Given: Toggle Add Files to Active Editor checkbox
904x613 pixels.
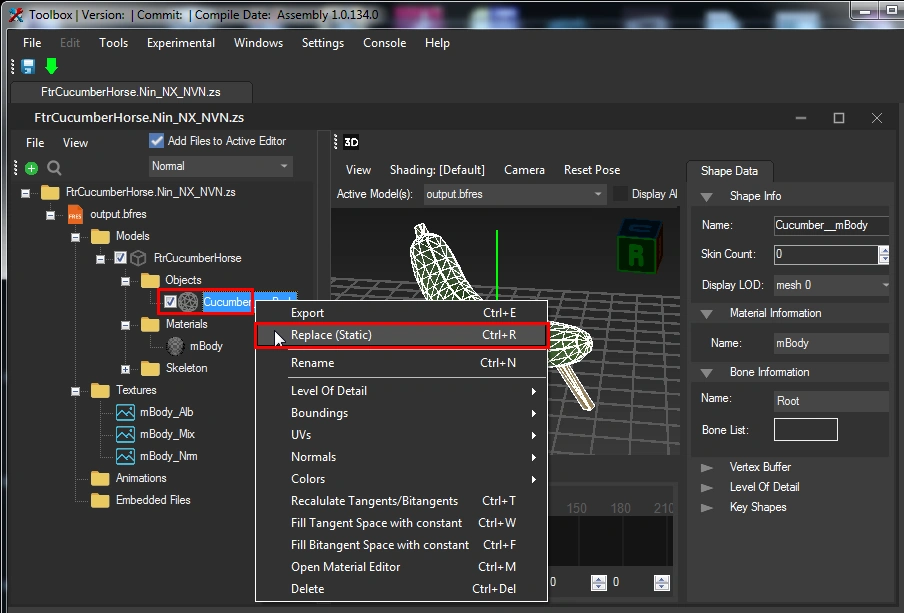Looking at the screenshot, I should point(156,141).
